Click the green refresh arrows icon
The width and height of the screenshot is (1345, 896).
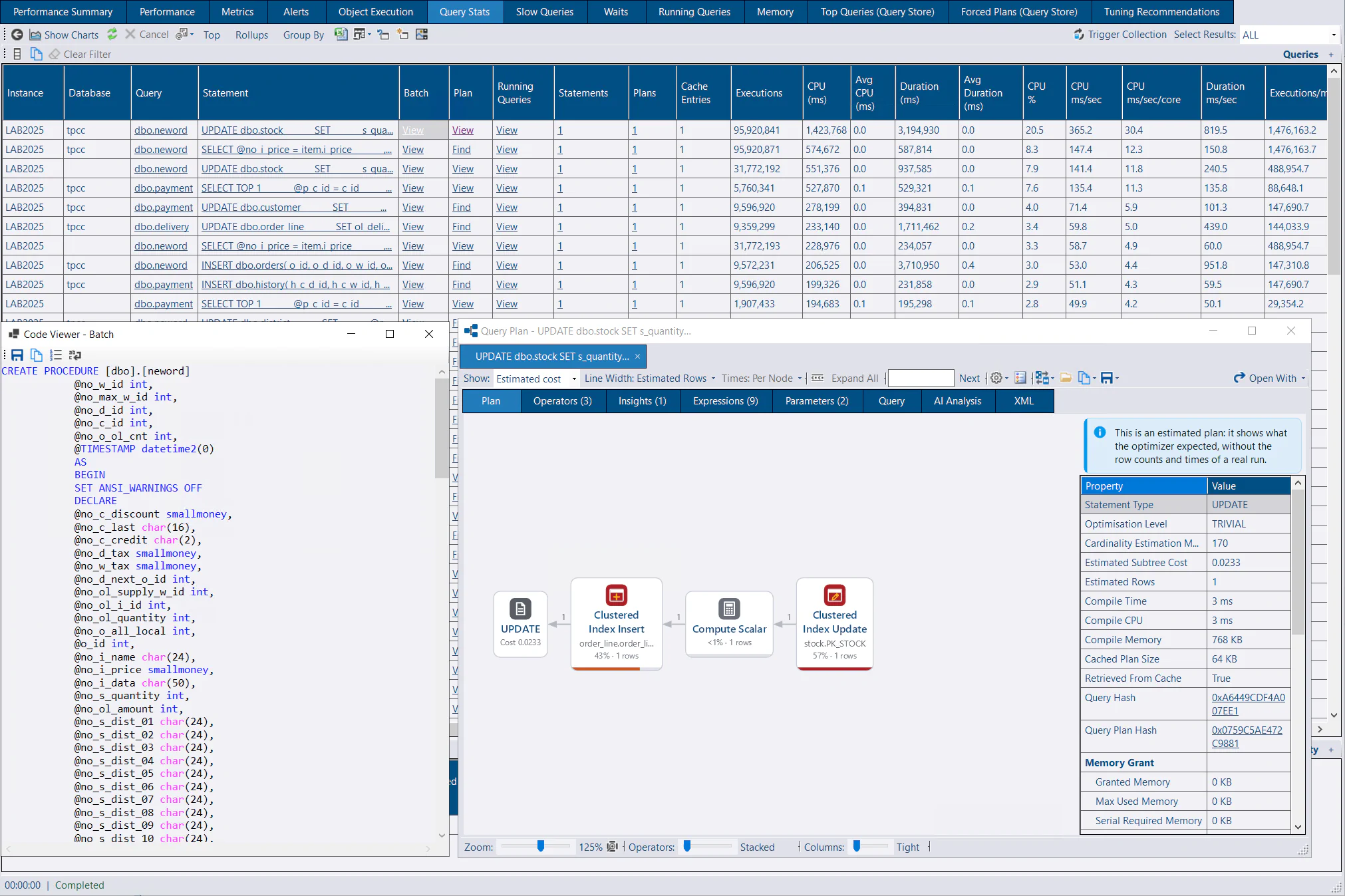[x=112, y=34]
